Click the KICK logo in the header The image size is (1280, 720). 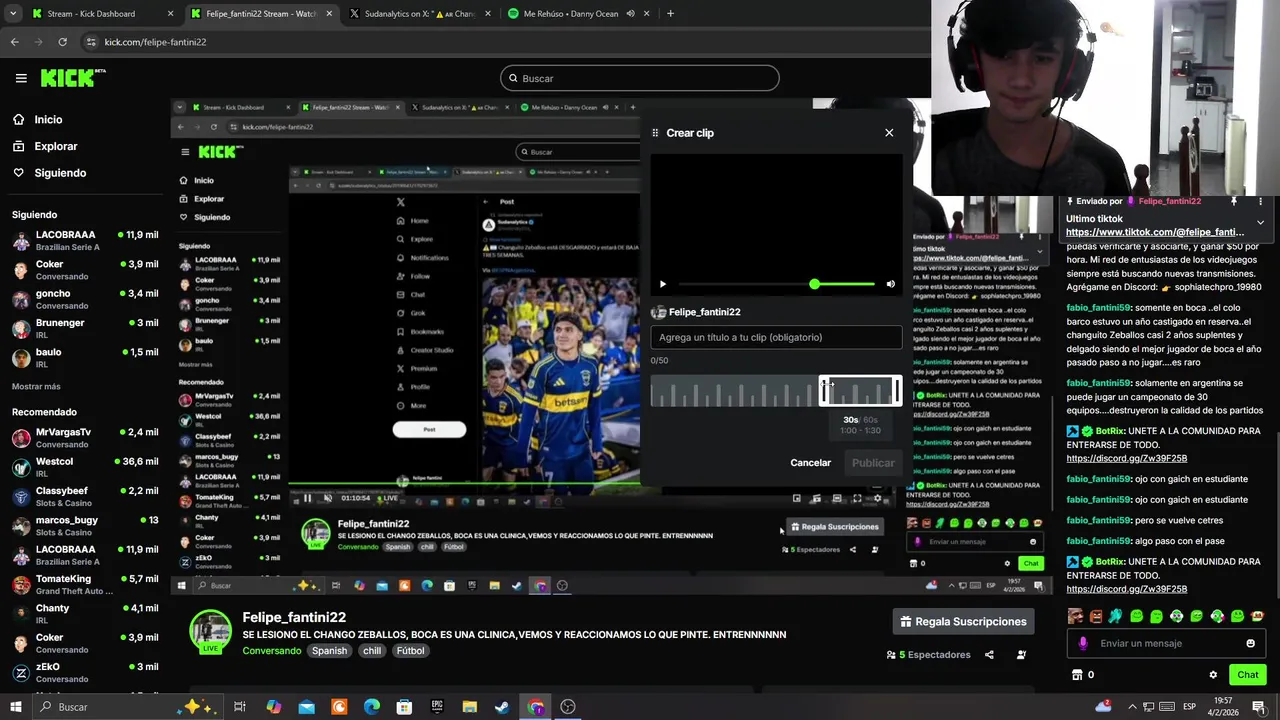(72, 78)
